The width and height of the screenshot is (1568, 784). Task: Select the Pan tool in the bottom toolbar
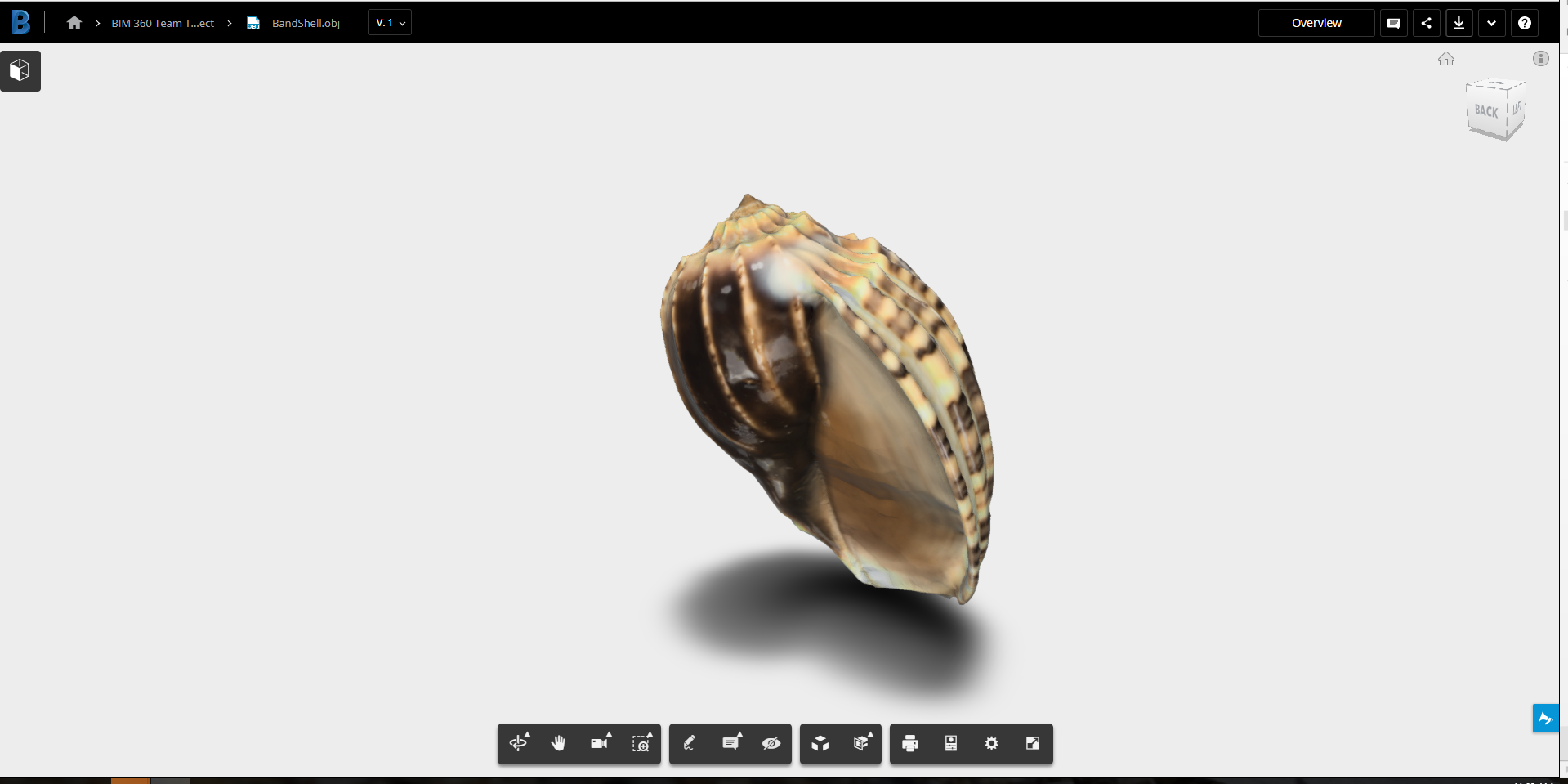click(559, 744)
